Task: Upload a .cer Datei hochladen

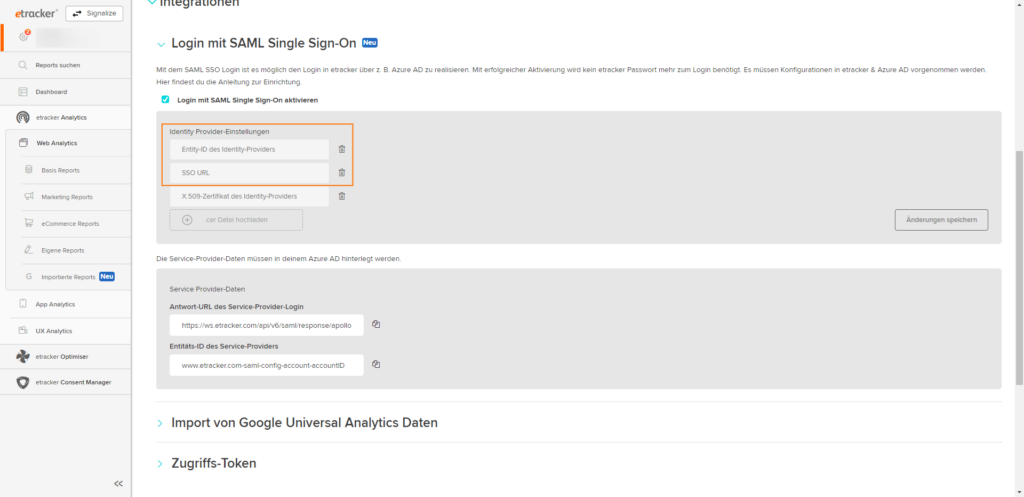Action: (x=236, y=220)
